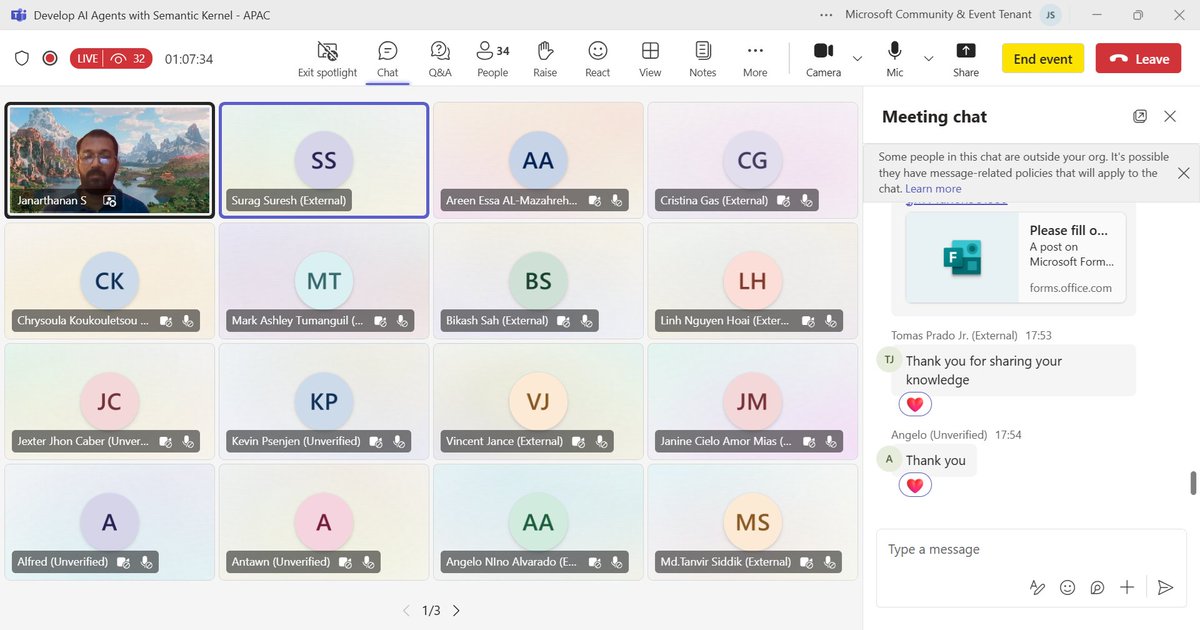Click Areen Essa tile mic icon
The image size is (1200, 630).
click(617, 201)
